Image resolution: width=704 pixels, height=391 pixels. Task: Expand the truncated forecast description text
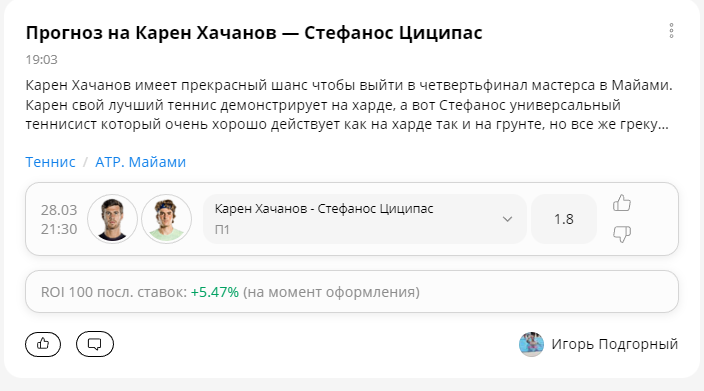[349, 105]
